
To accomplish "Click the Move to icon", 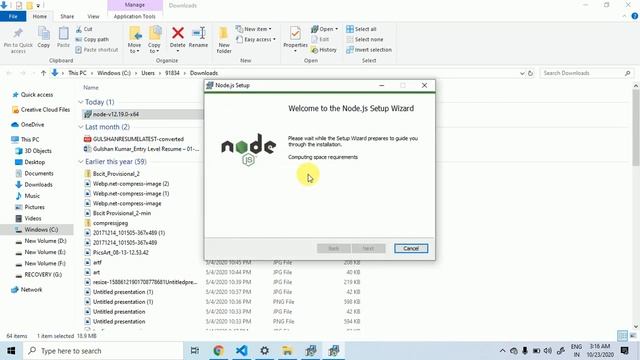I will point(135,34).
